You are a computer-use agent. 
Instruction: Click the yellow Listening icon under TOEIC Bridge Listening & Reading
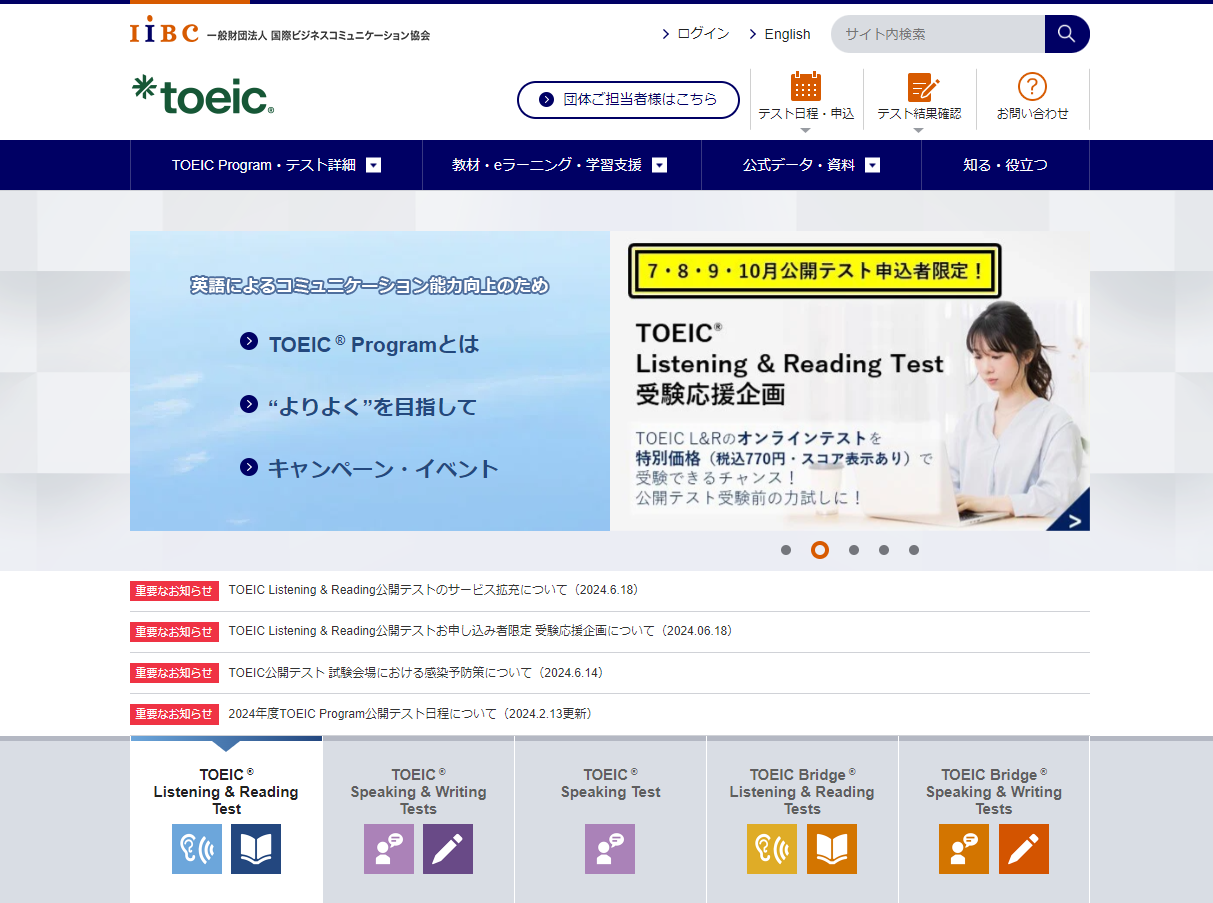pyautogui.click(x=772, y=848)
